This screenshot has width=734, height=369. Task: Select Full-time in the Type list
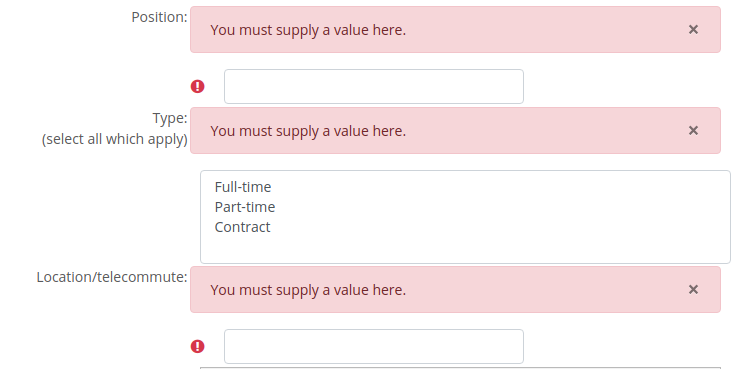(x=242, y=187)
